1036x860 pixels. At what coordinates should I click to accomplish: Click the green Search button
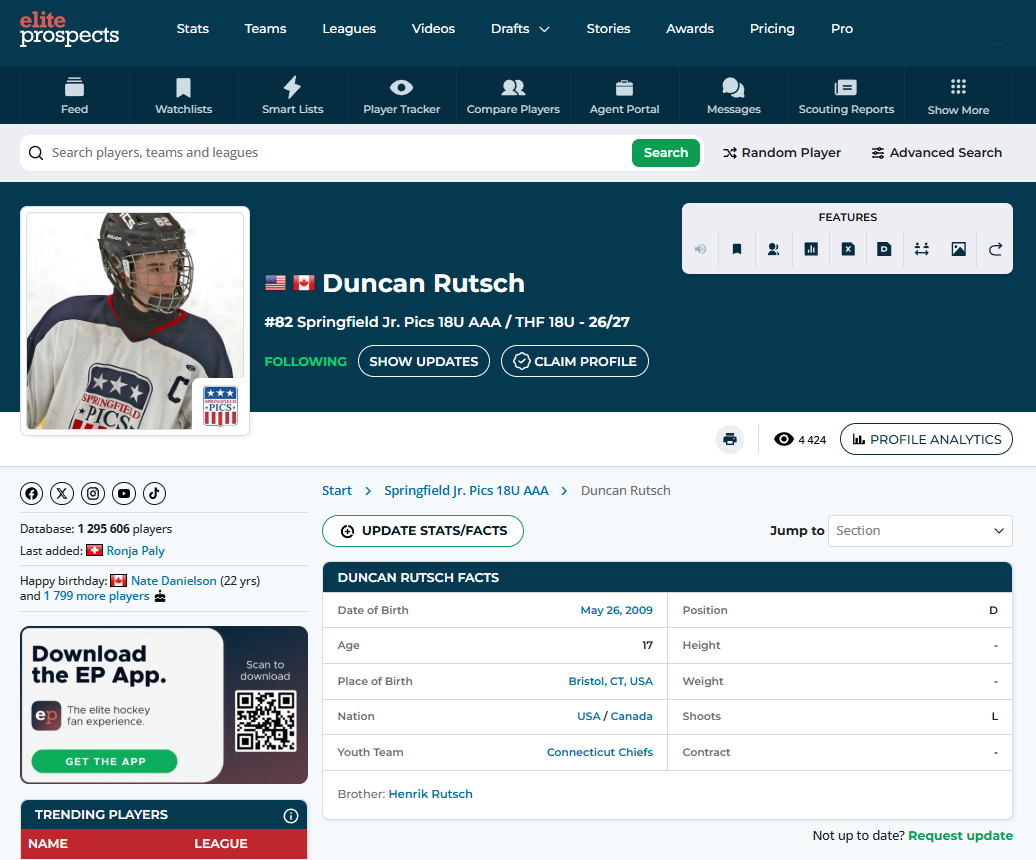point(666,153)
